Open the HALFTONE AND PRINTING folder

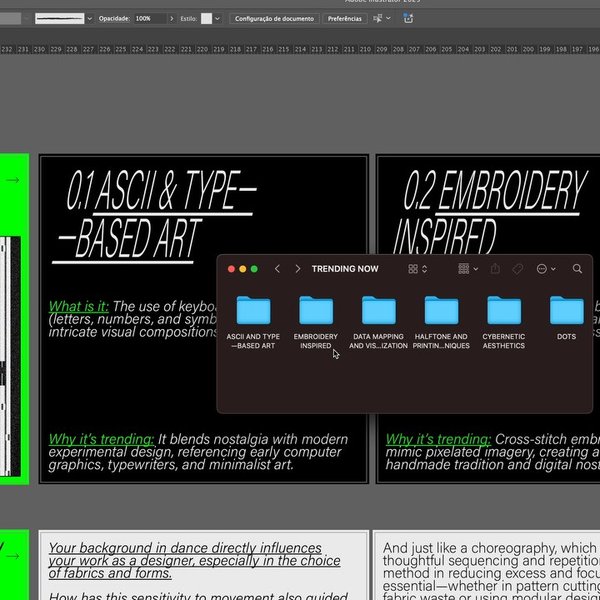[441, 310]
